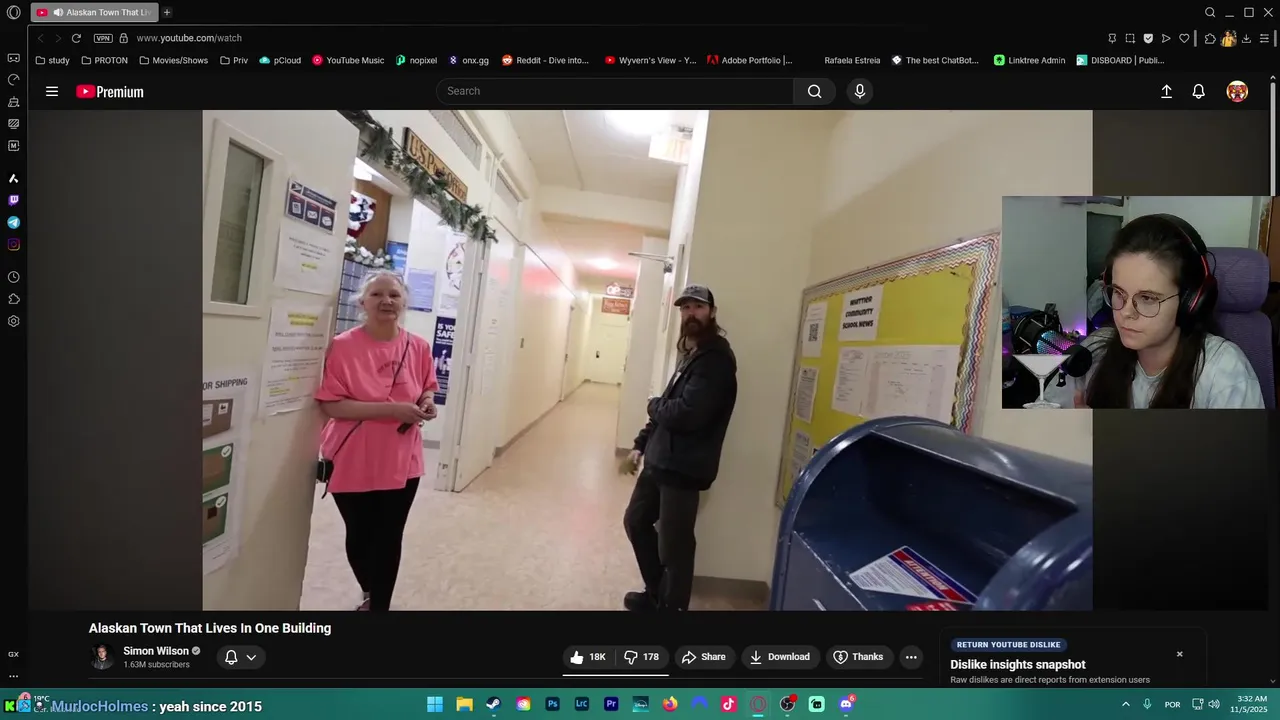The image size is (1280, 720).
Task: Click the YouTube create upload icon
Action: (1166, 91)
